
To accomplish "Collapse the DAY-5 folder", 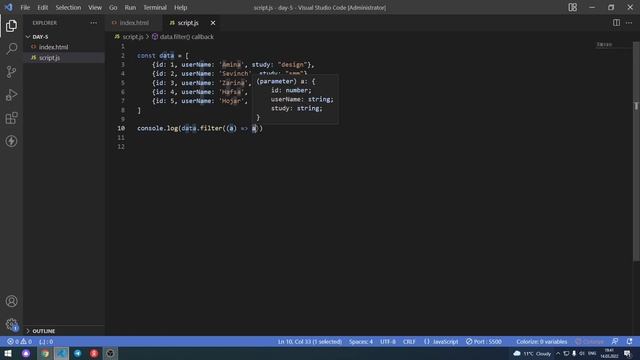I will pyautogui.click(x=64, y=37).
